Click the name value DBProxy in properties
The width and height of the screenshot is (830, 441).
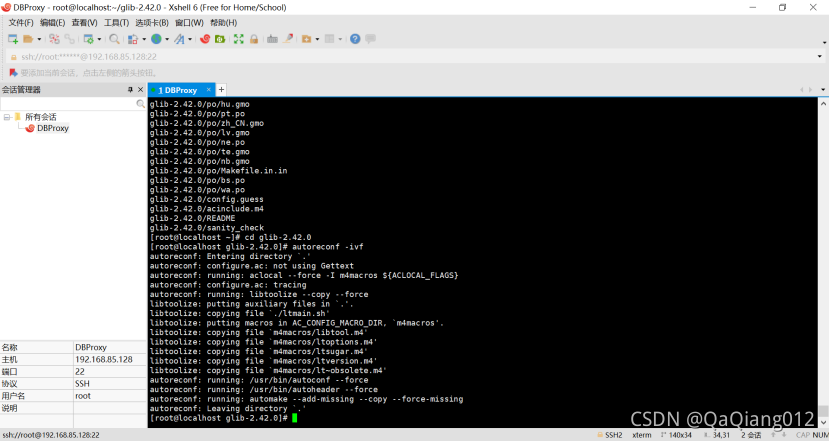91,347
